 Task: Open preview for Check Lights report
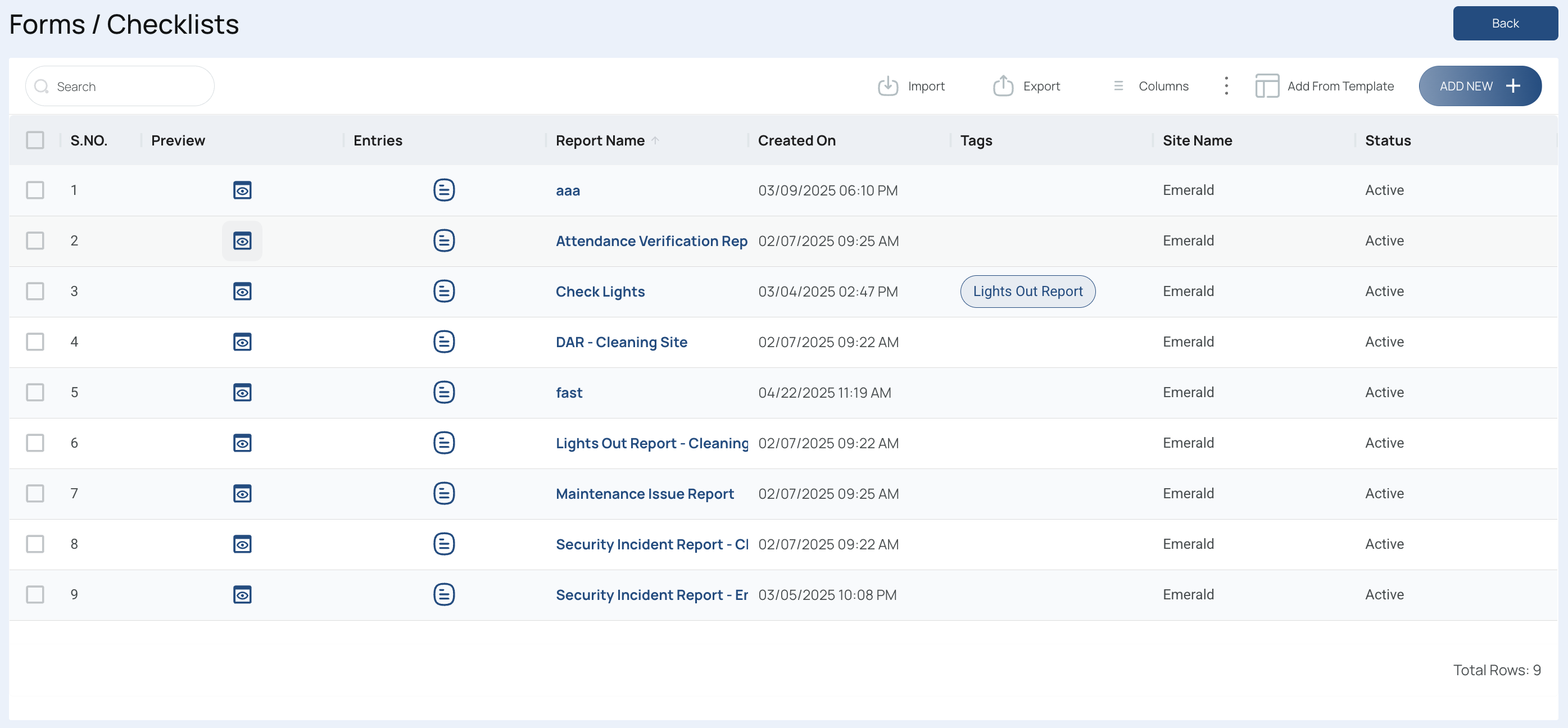pos(242,292)
